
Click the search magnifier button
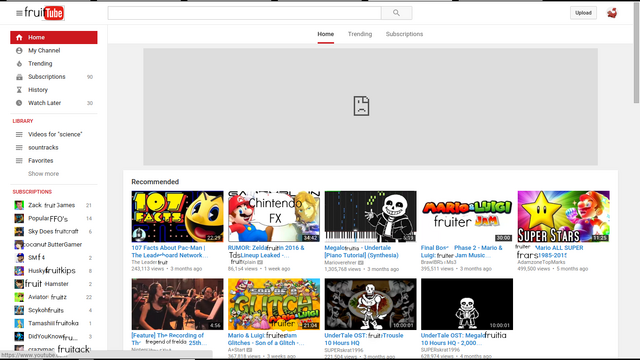click(x=396, y=13)
